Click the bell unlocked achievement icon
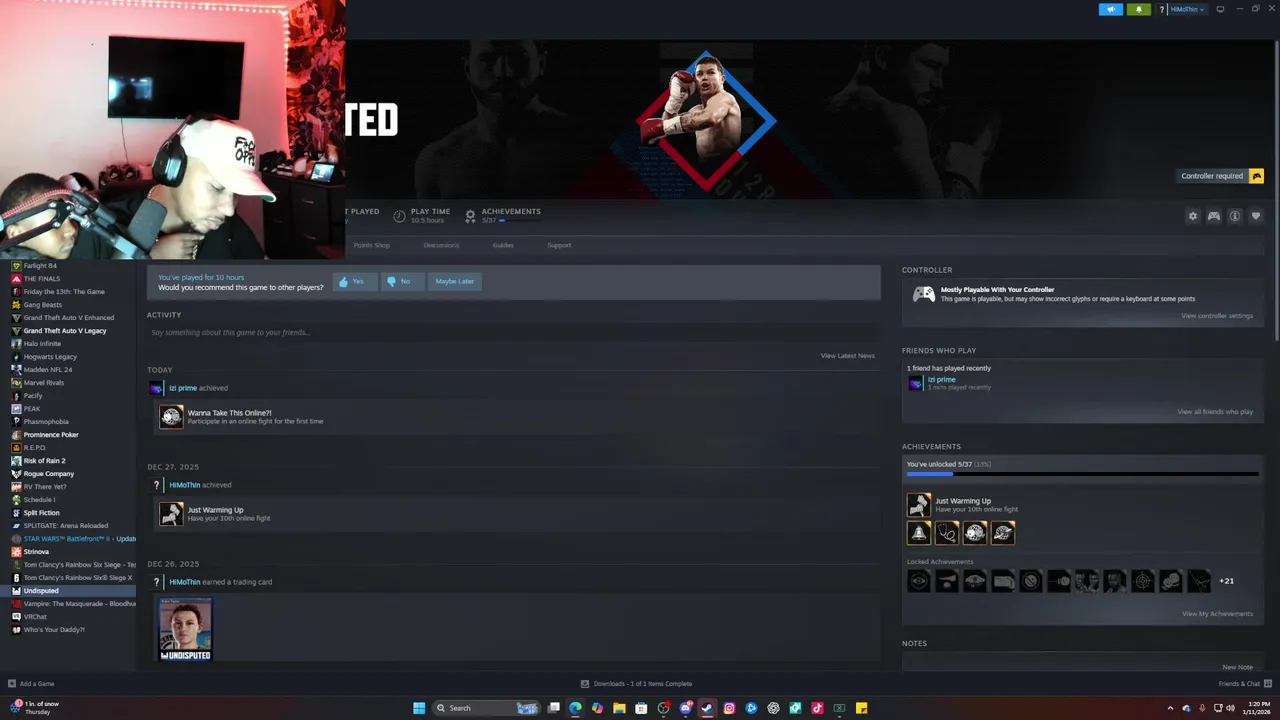The width and height of the screenshot is (1280, 720). (x=918, y=533)
